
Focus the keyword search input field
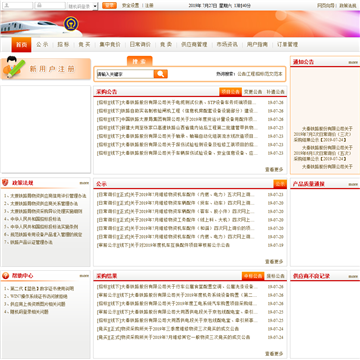pos(125,74)
